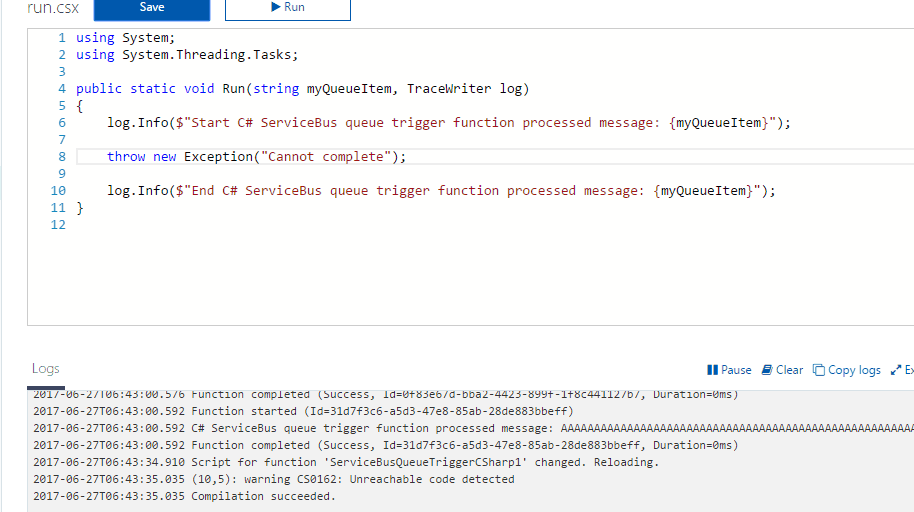This screenshot has width=914, height=512.
Task: Place cursor on throw new Exception line
Action: point(256,157)
